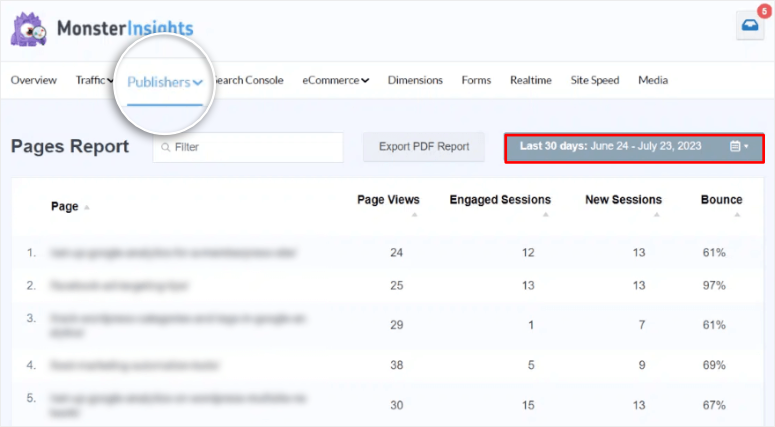775x427 pixels.
Task: Switch to the Realtime tab
Action: [531, 80]
